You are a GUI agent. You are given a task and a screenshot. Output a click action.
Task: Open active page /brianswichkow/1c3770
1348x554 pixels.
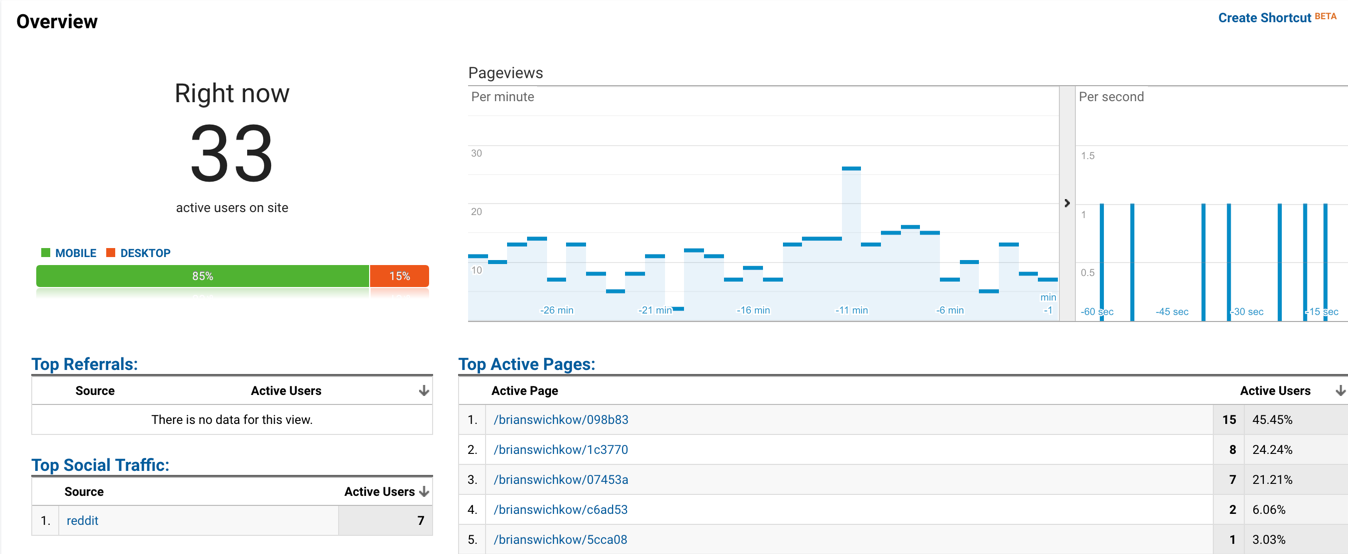pos(560,450)
